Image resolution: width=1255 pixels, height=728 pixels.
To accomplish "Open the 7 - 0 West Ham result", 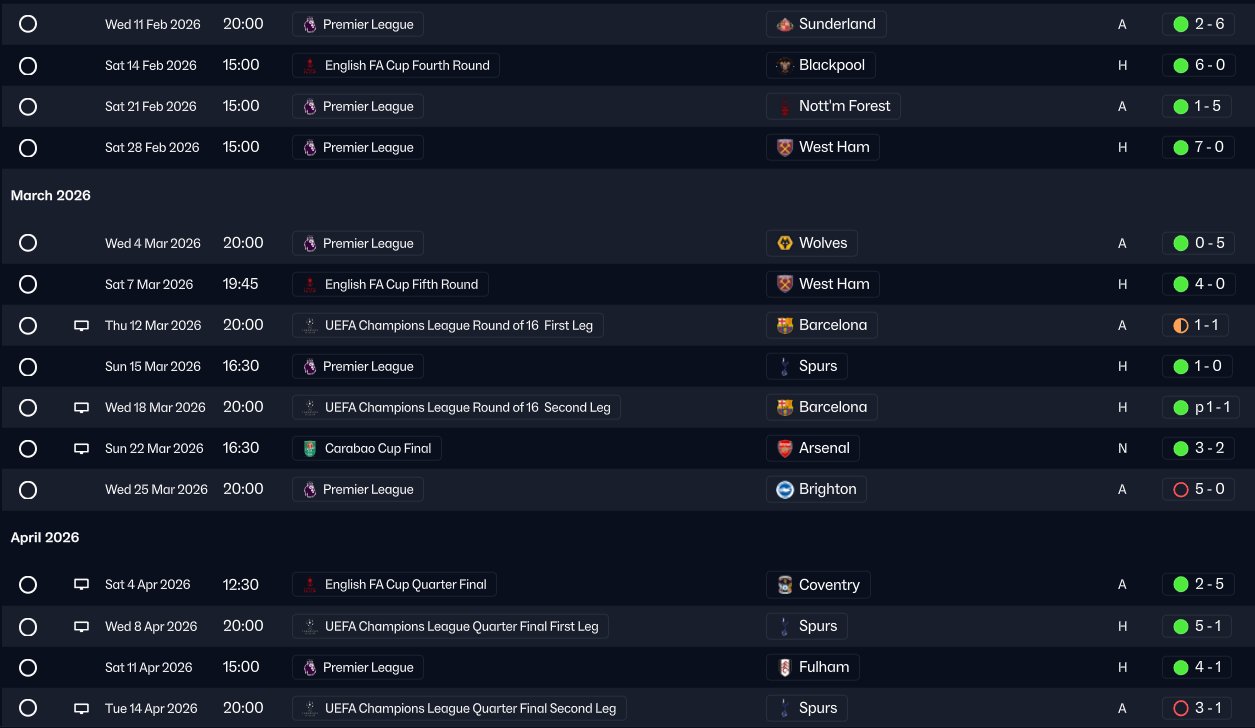I will pos(1198,147).
